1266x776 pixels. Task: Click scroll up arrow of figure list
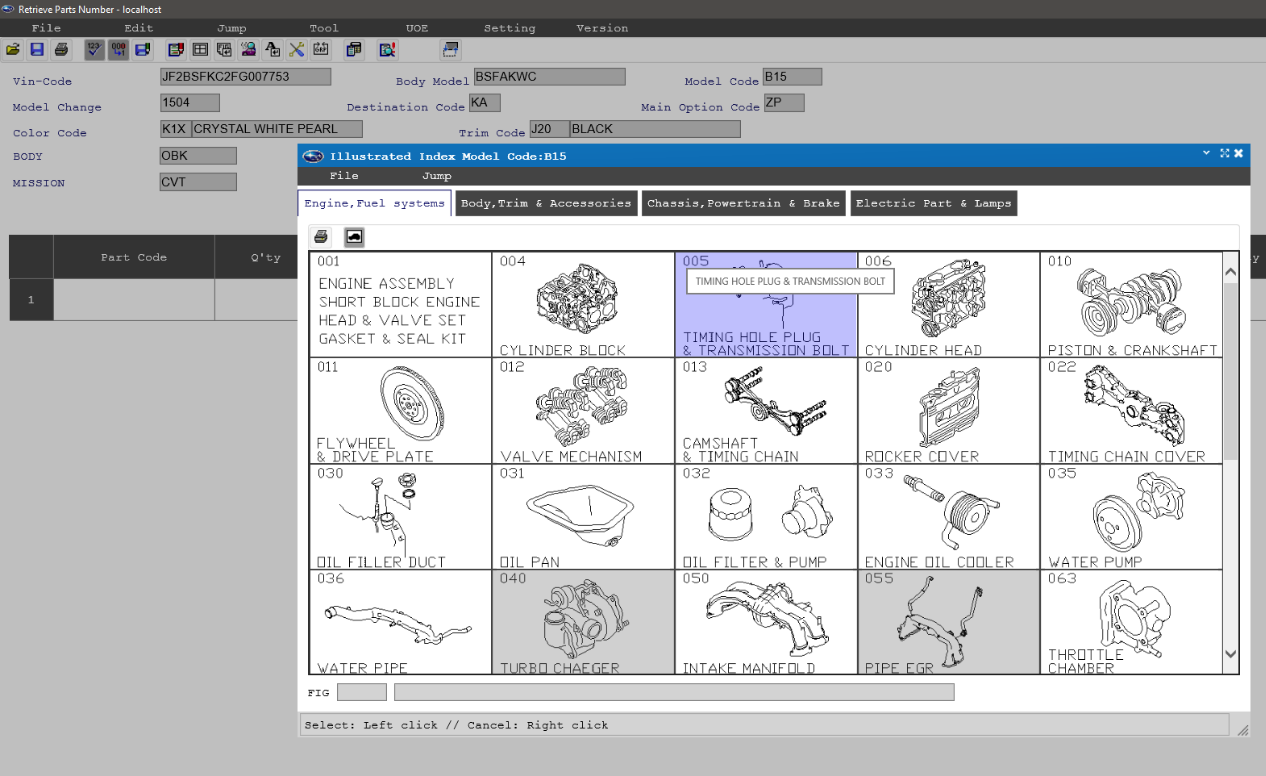tap(1231, 270)
